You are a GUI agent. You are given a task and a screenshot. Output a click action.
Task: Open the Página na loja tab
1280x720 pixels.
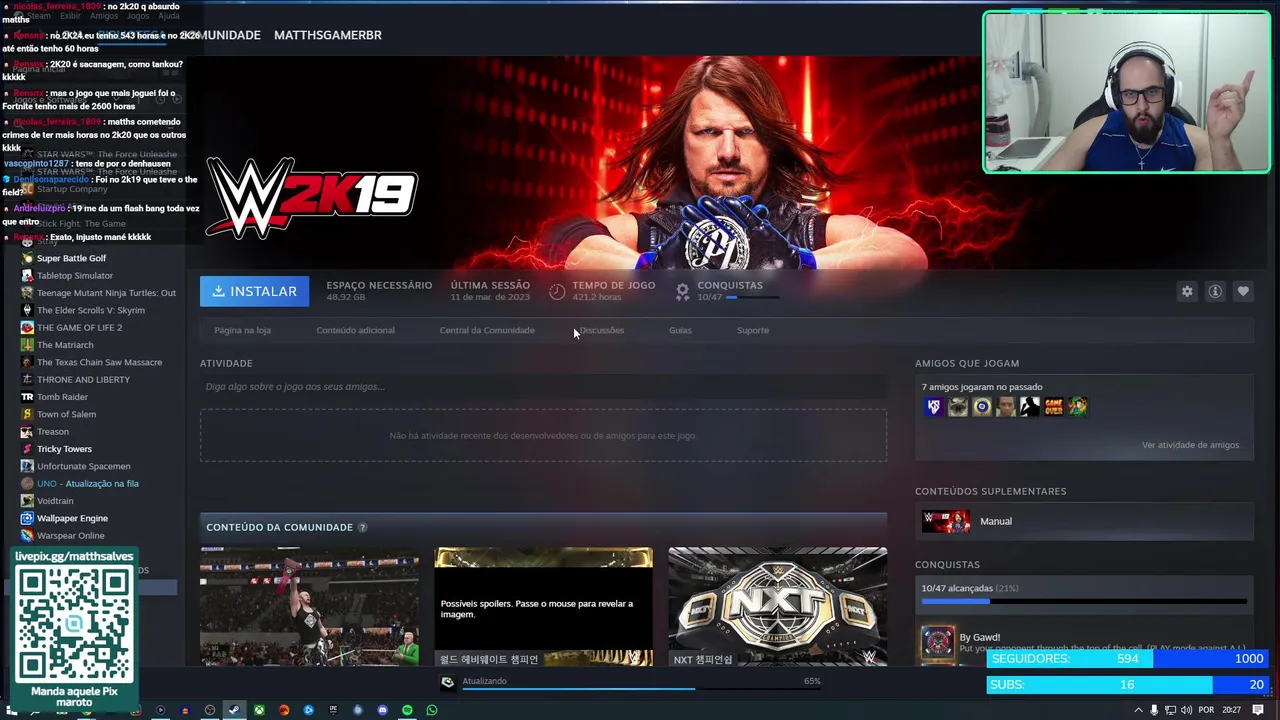[x=242, y=330]
